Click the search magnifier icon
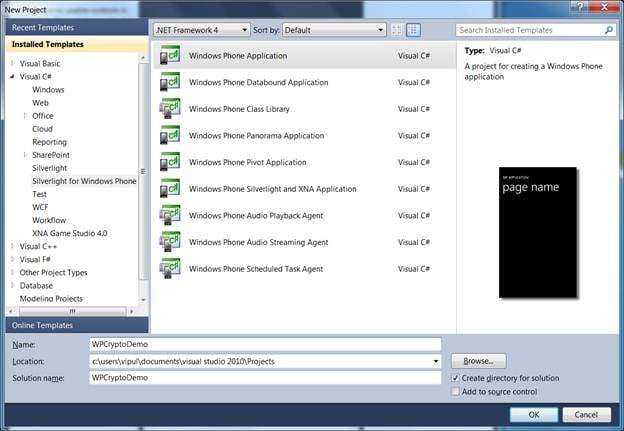 [x=608, y=30]
